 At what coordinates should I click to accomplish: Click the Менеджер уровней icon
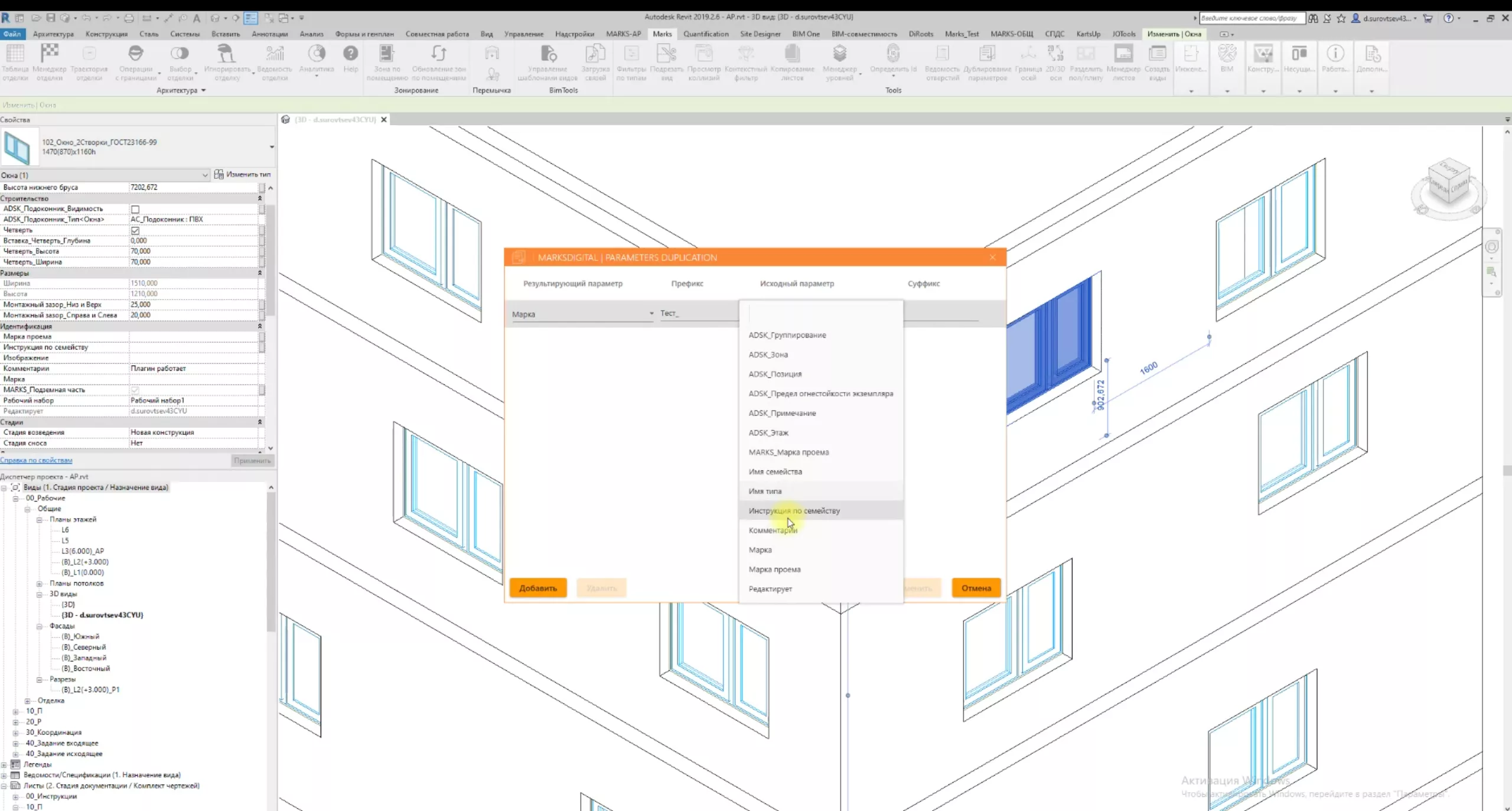(839, 54)
